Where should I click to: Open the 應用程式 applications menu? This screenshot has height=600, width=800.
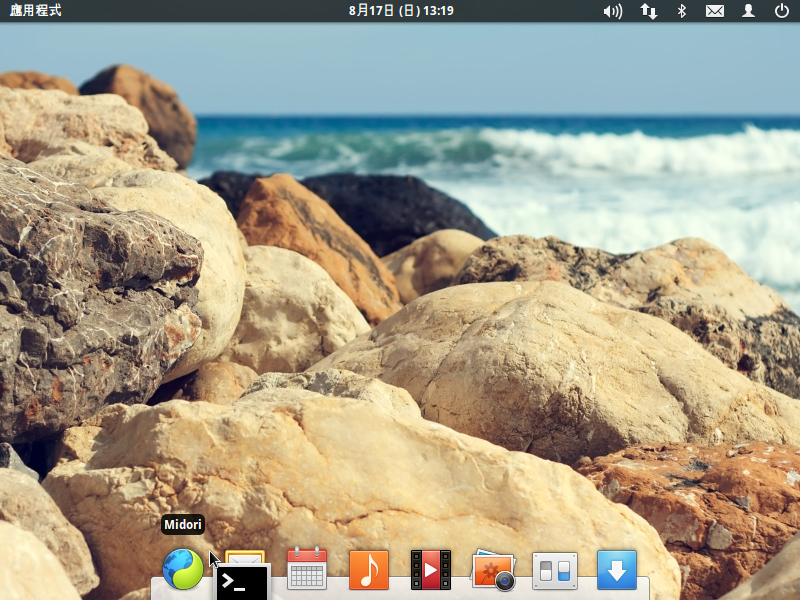pyautogui.click(x=35, y=10)
